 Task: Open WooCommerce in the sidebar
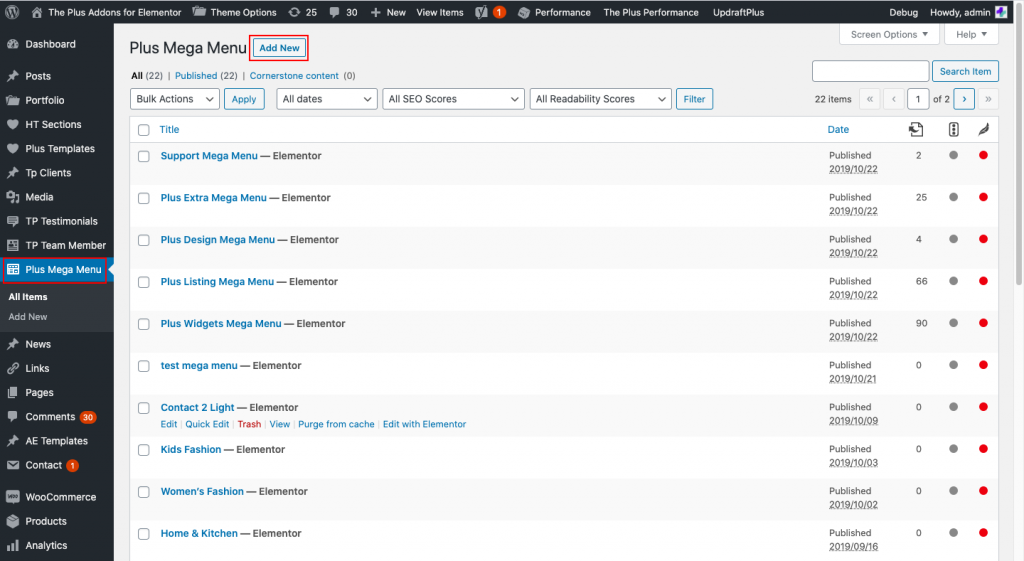[60, 497]
